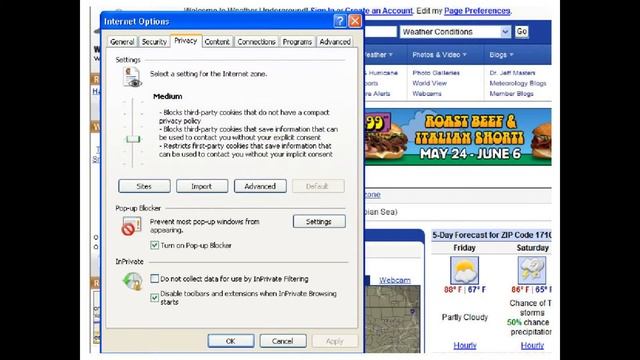Expand the Photos & Video menu
The width and height of the screenshot is (640, 360).
pos(439,55)
